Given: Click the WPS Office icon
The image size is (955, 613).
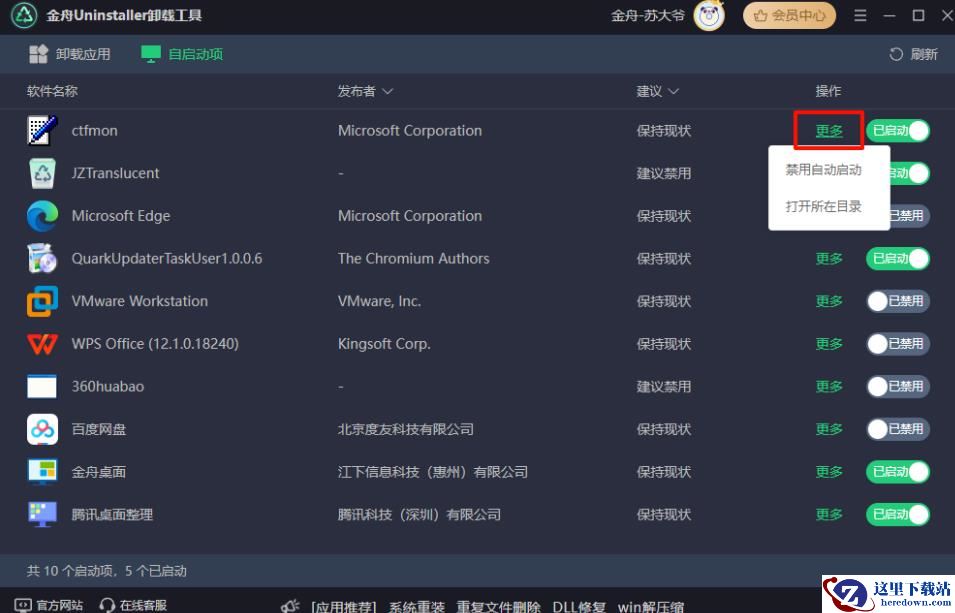Looking at the screenshot, I should [x=42, y=344].
